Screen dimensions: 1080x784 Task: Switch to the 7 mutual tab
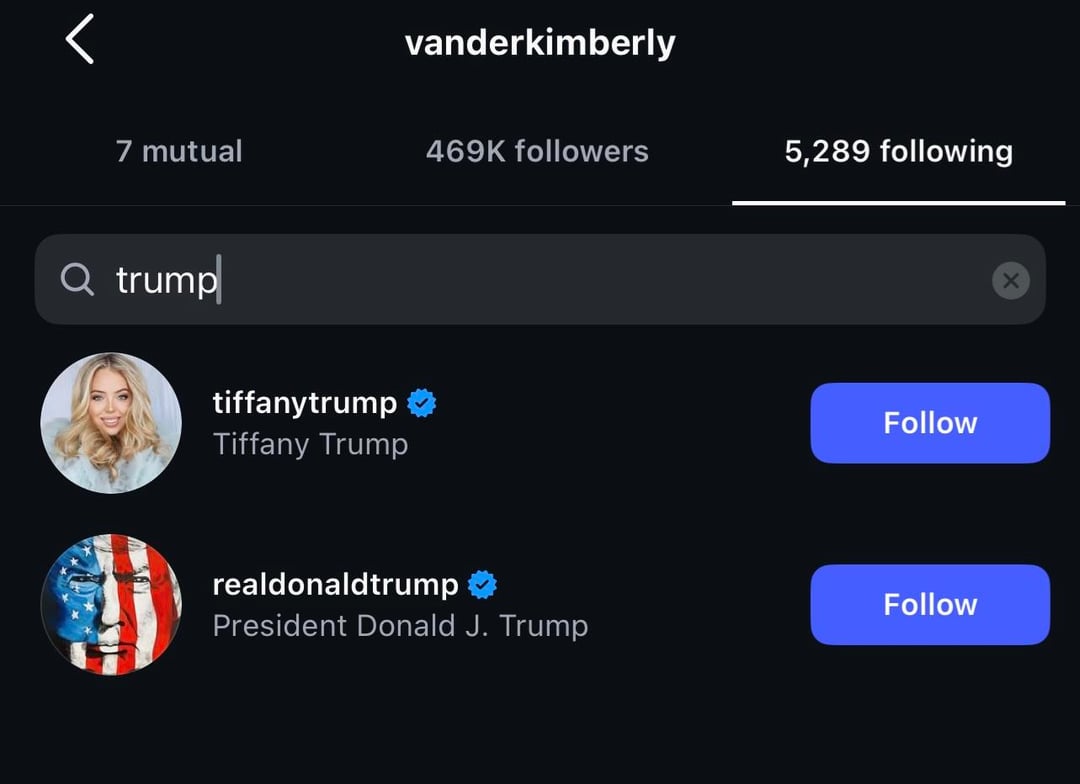(179, 152)
